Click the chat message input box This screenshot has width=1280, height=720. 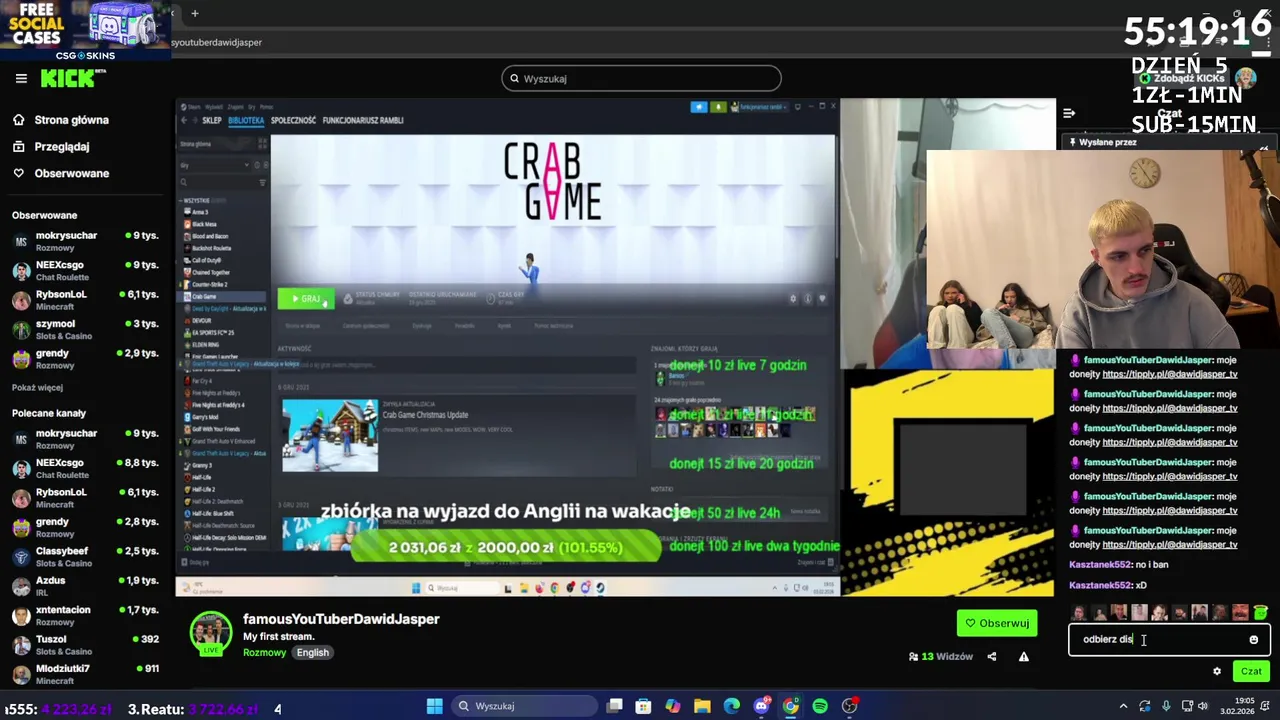pos(1169,640)
